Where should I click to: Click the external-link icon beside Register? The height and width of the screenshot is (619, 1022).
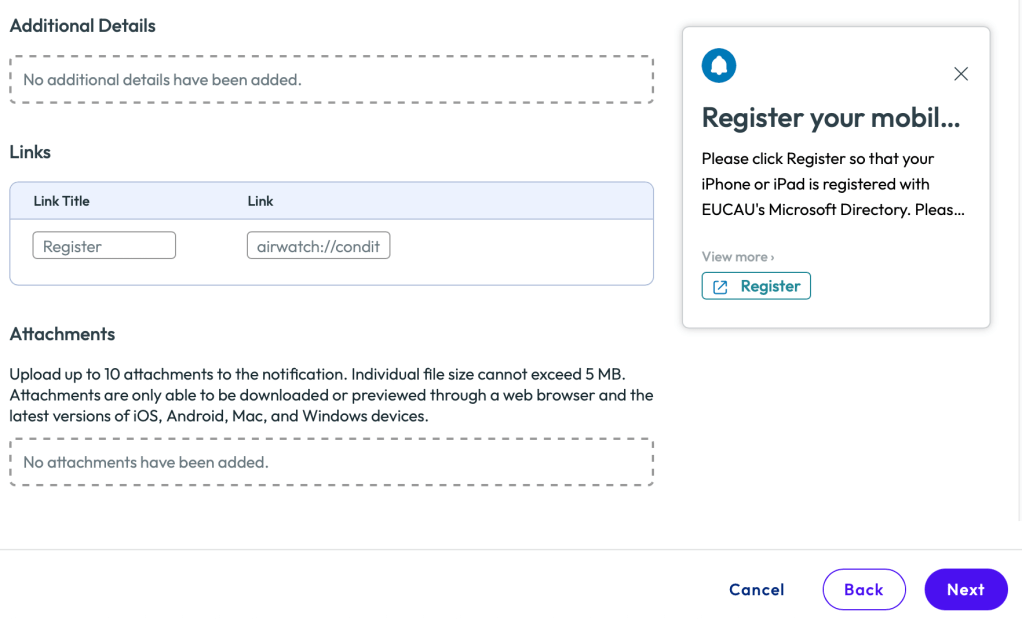(720, 287)
